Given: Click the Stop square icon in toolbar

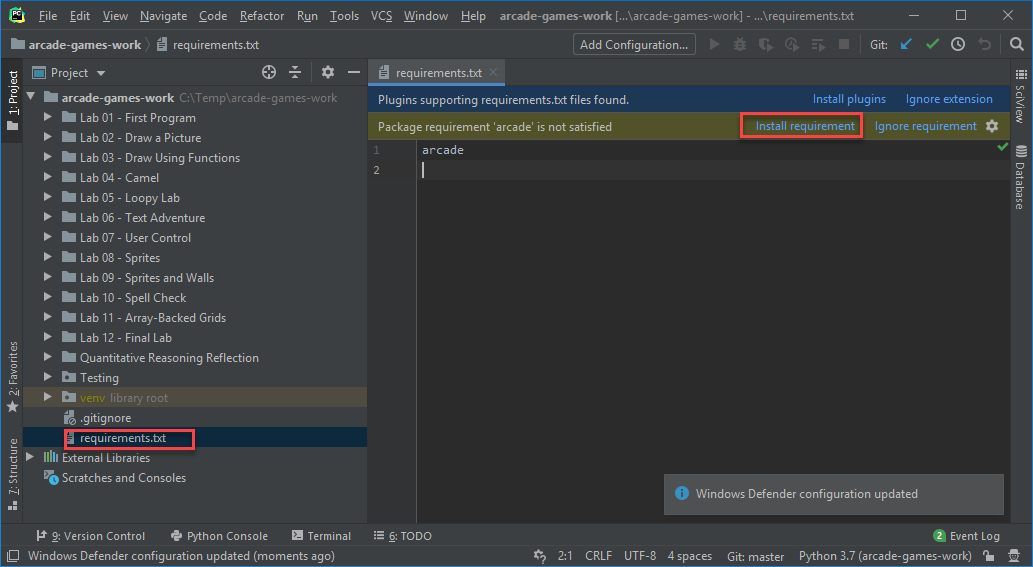Looking at the screenshot, I should click(x=843, y=45).
